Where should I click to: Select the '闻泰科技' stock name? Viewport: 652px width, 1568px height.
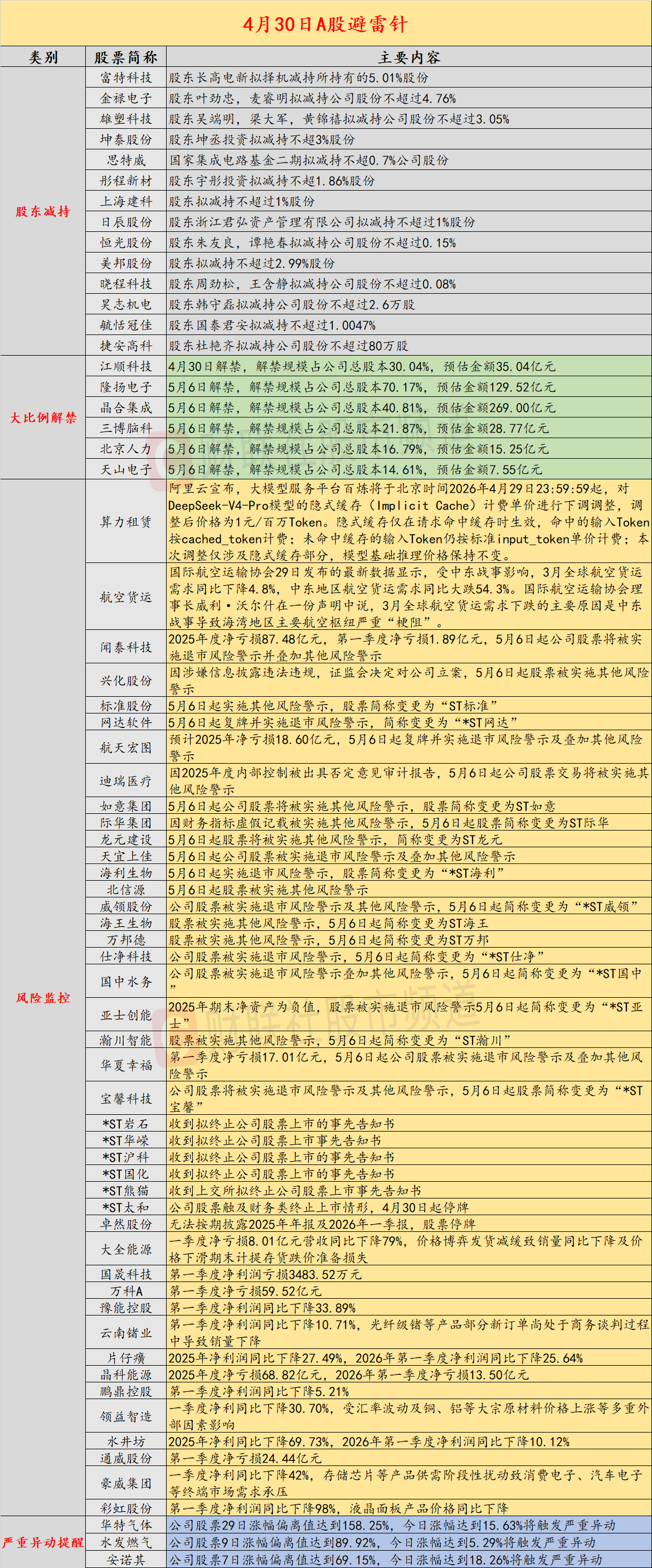point(125,647)
